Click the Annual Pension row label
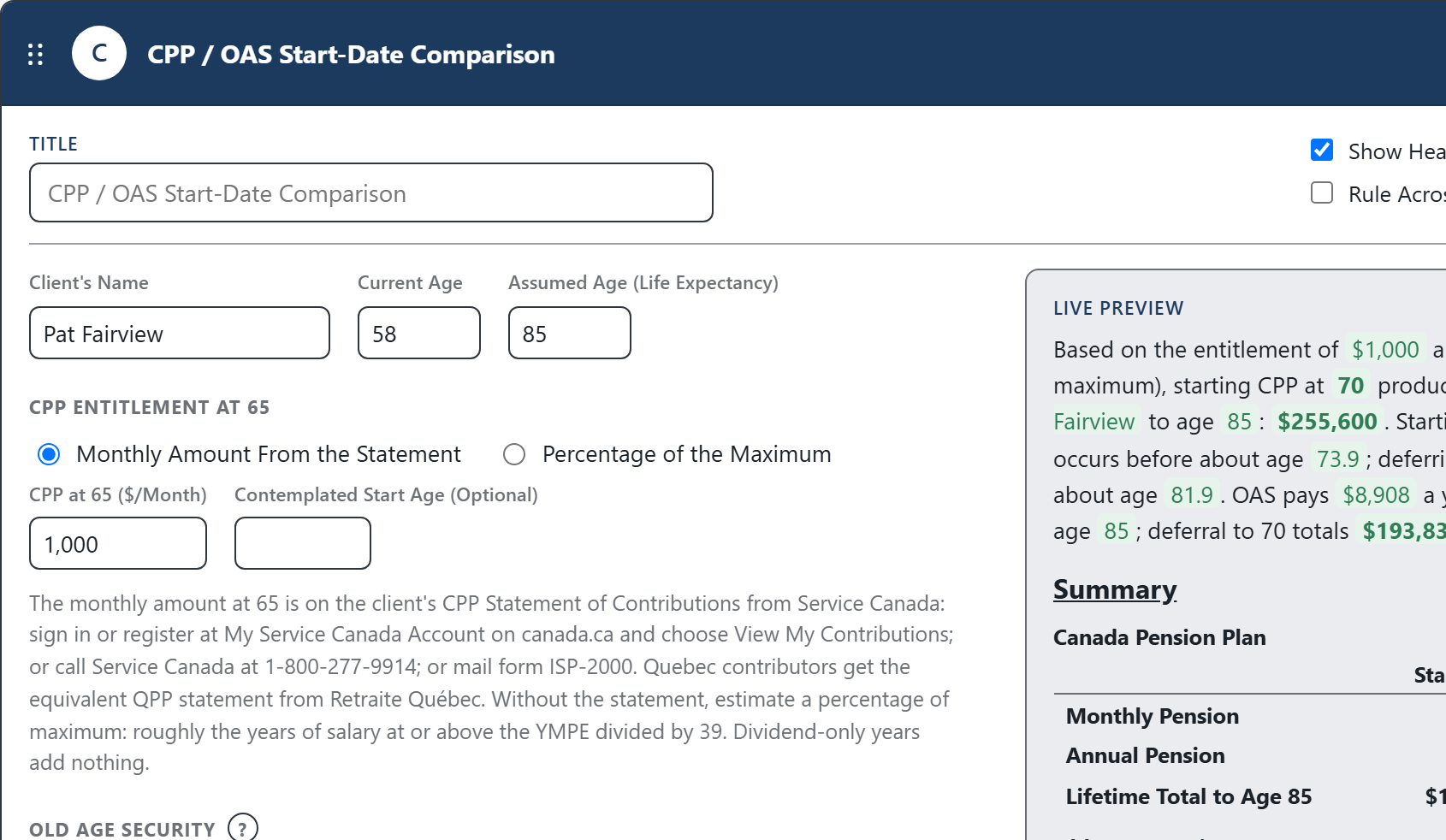 tap(1146, 755)
